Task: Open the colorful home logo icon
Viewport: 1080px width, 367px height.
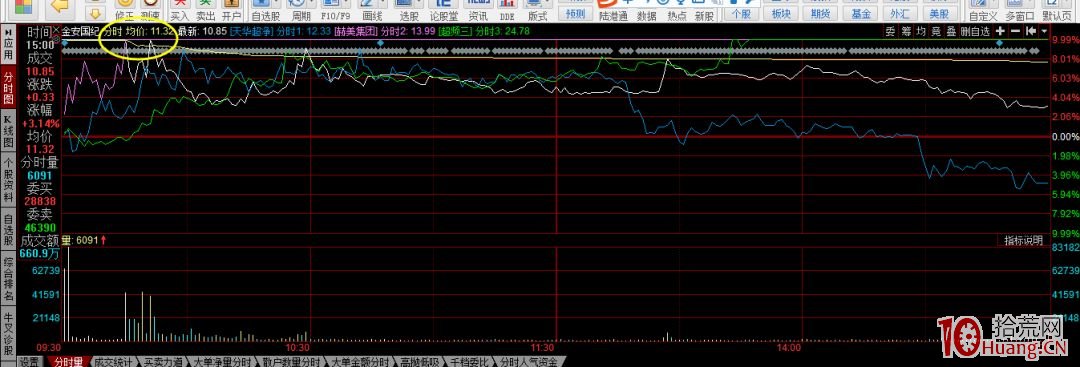Action: [x=23, y=8]
